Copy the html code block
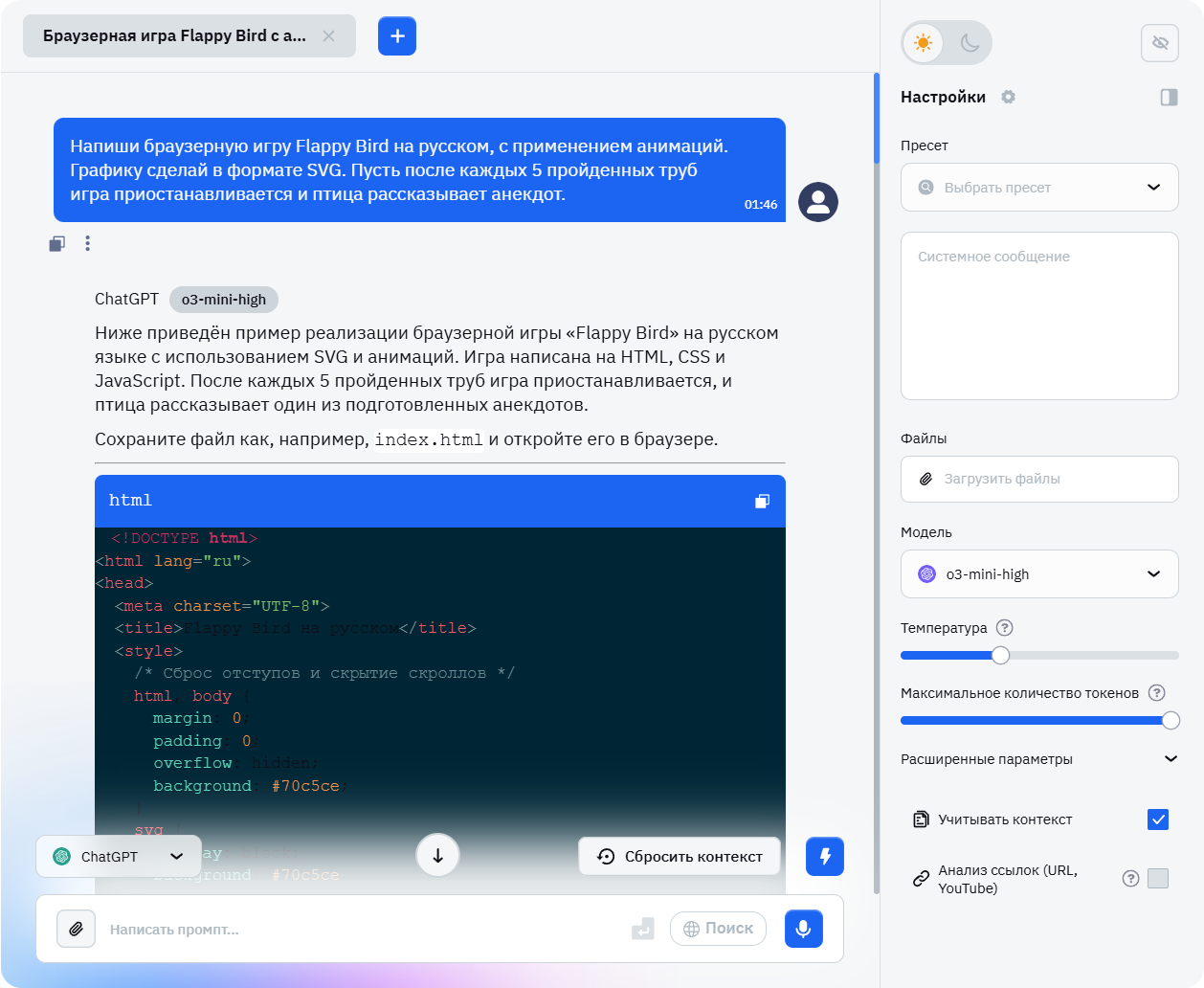 (762, 501)
